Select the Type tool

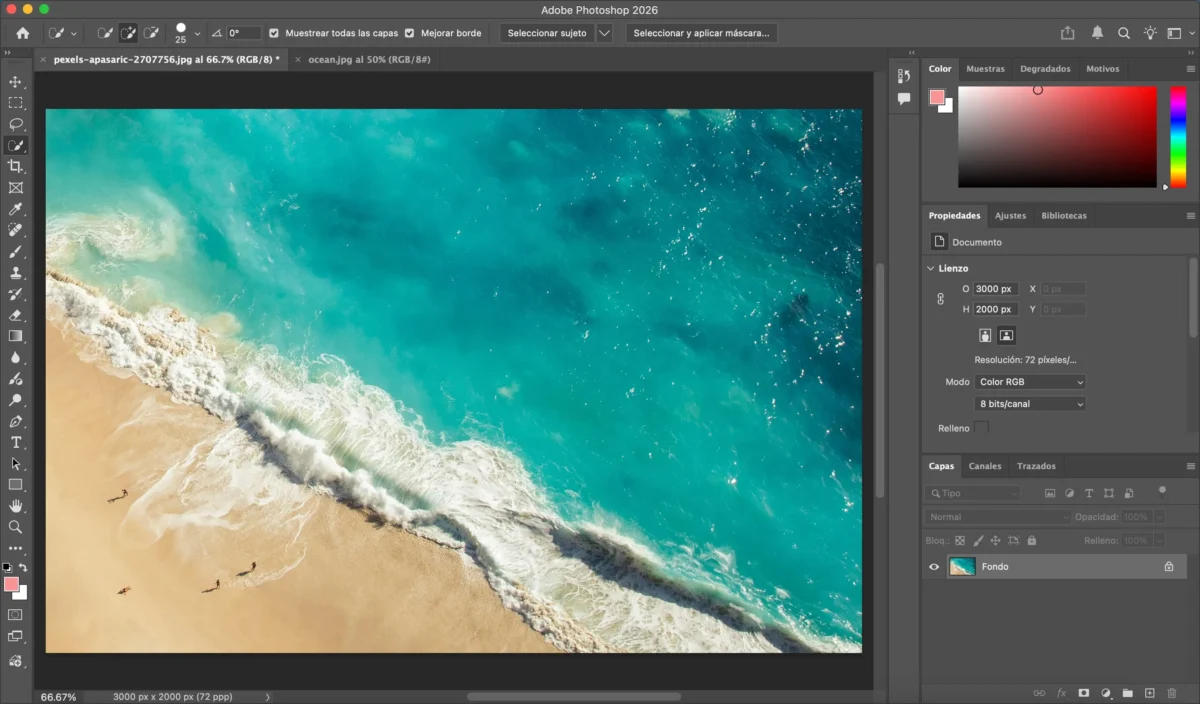point(15,442)
